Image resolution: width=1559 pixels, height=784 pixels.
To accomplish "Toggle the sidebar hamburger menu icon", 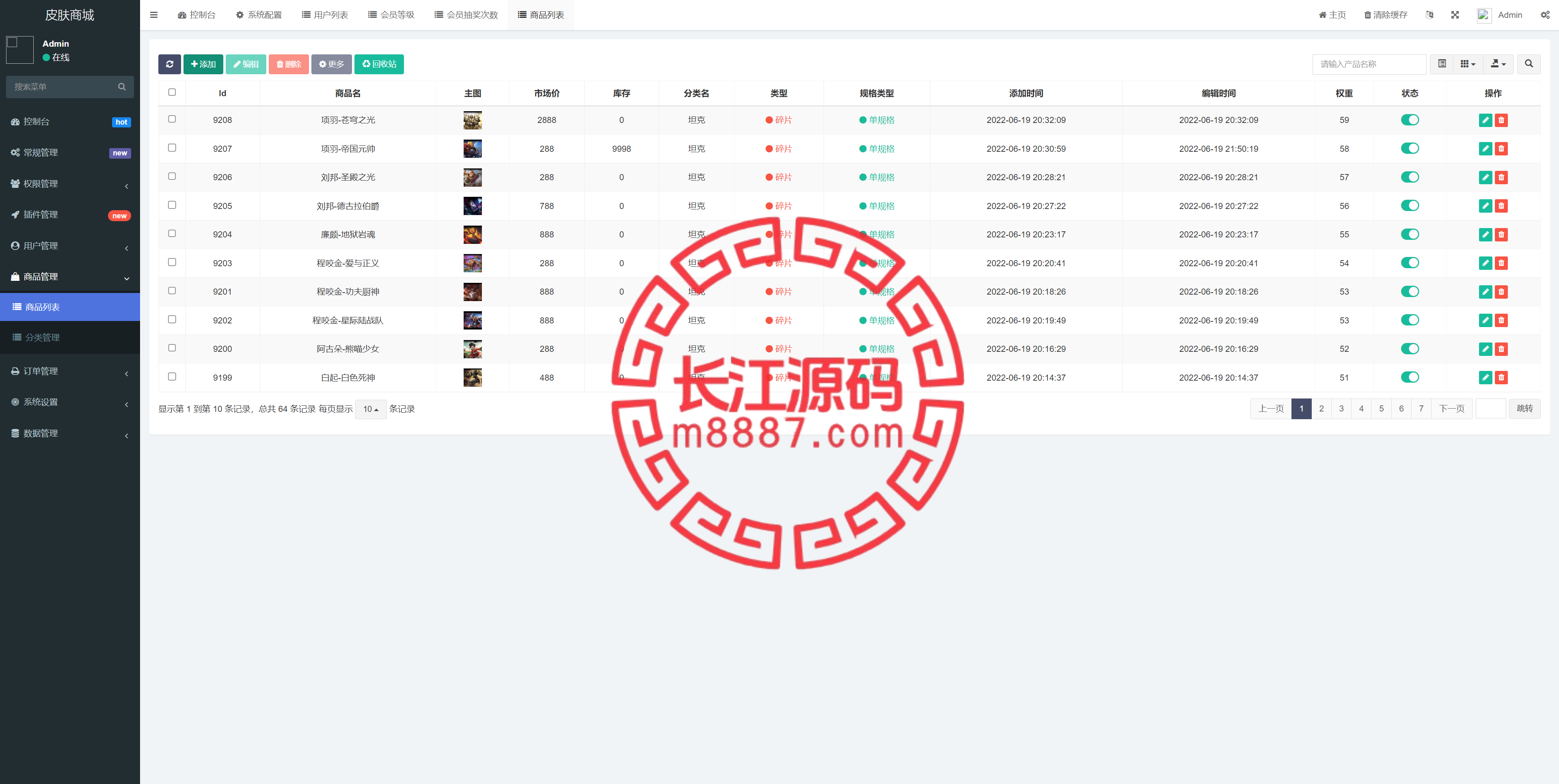I will coord(154,15).
